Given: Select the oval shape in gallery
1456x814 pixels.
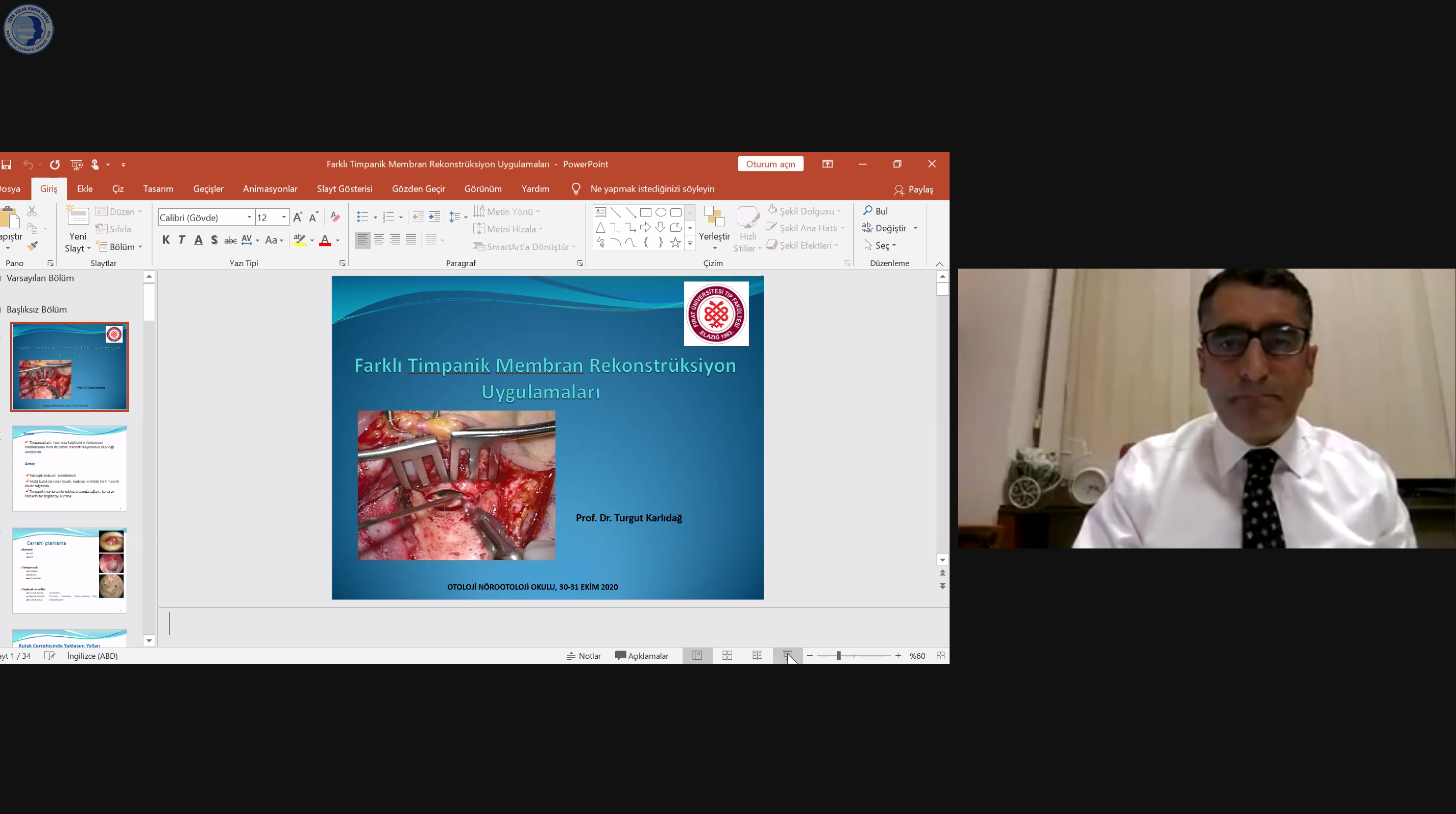Looking at the screenshot, I should tap(661, 212).
